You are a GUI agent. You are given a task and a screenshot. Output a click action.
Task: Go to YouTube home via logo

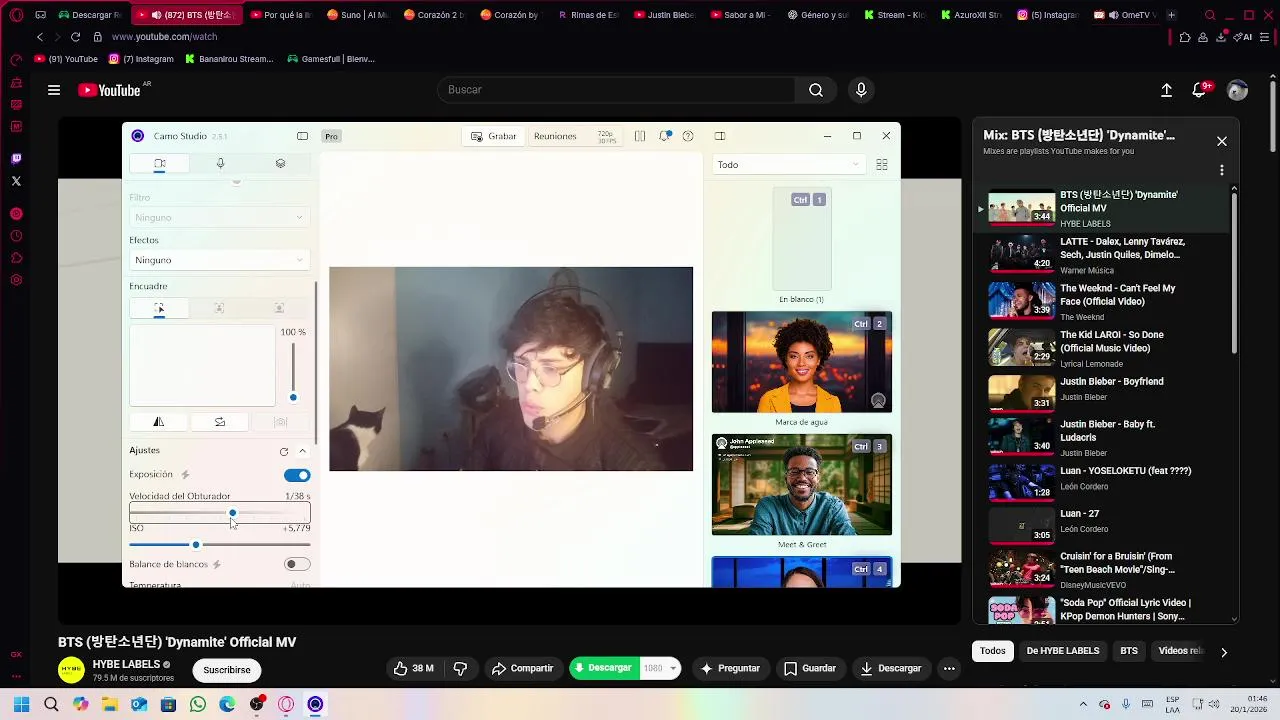pyautogui.click(x=109, y=90)
